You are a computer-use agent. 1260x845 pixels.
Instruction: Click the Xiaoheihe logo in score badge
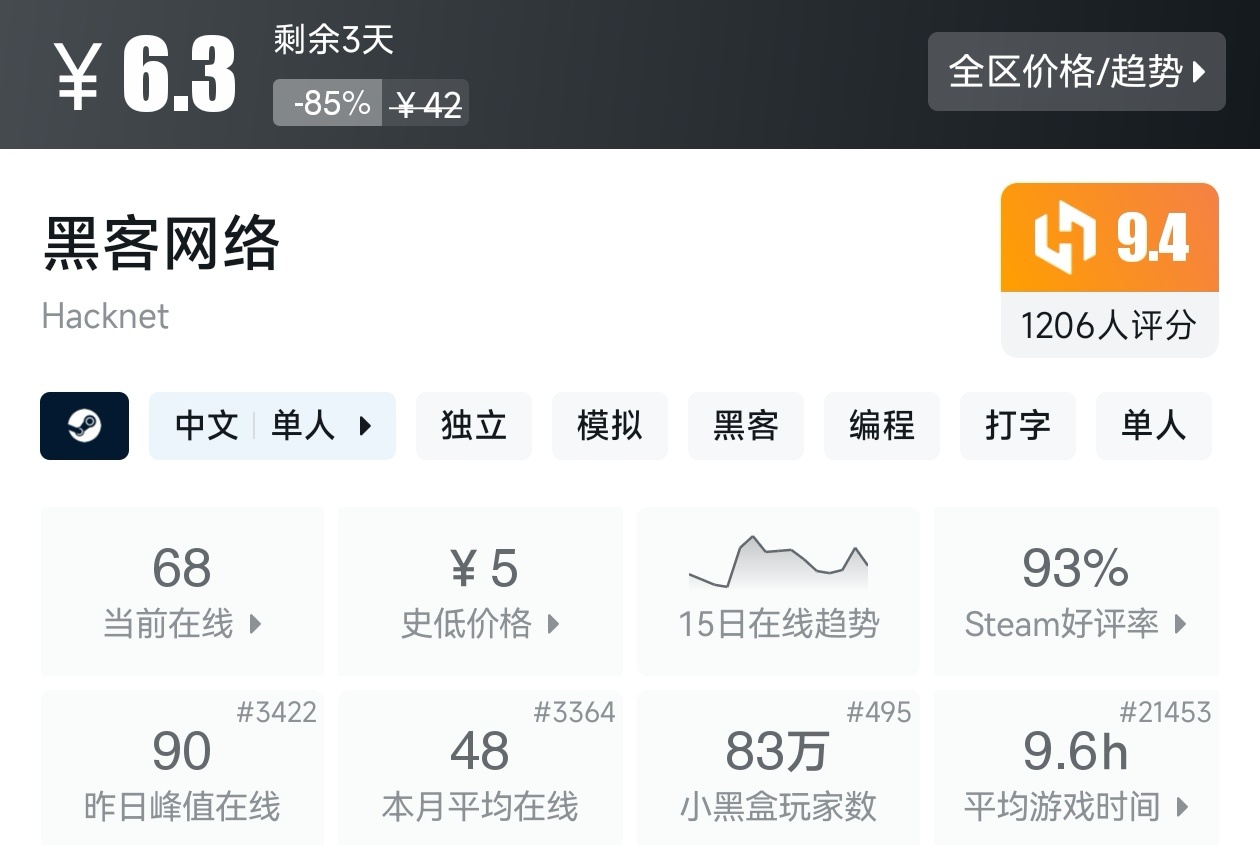[1065, 238]
